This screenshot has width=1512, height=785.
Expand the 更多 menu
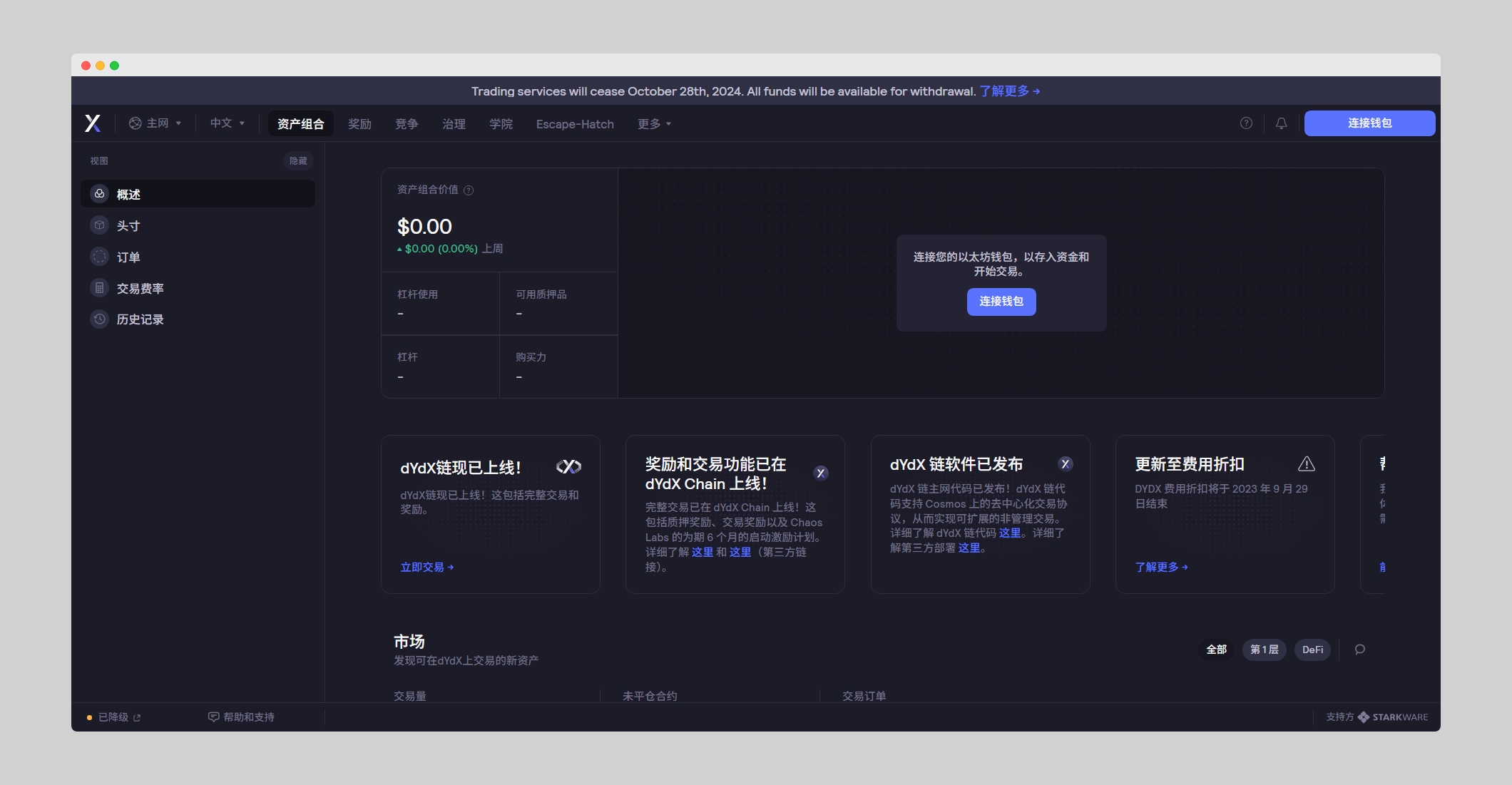pos(654,124)
